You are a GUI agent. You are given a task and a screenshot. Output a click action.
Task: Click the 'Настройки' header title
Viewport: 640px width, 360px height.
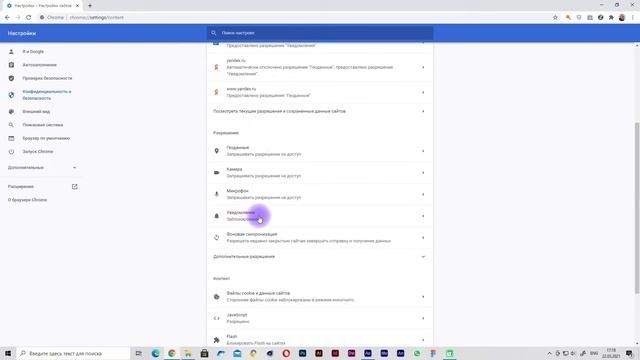coord(22,33)
